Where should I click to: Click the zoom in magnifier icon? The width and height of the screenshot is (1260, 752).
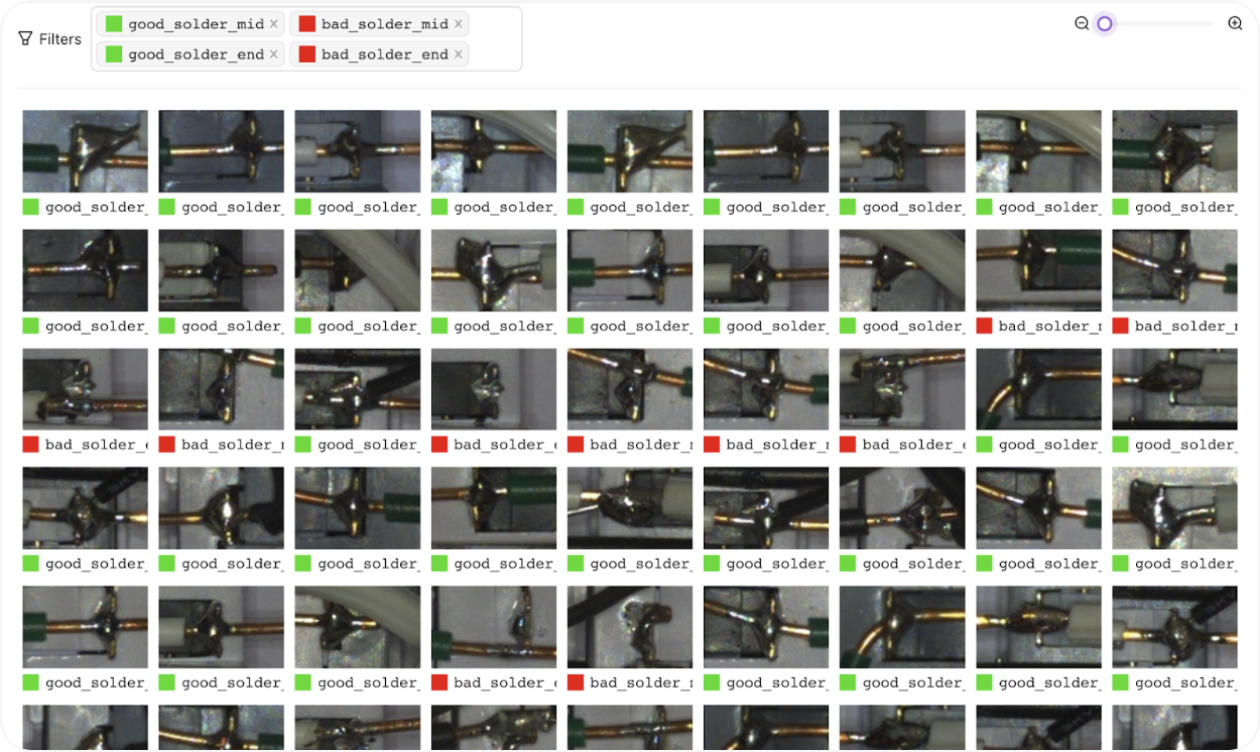pos(1235,23)
